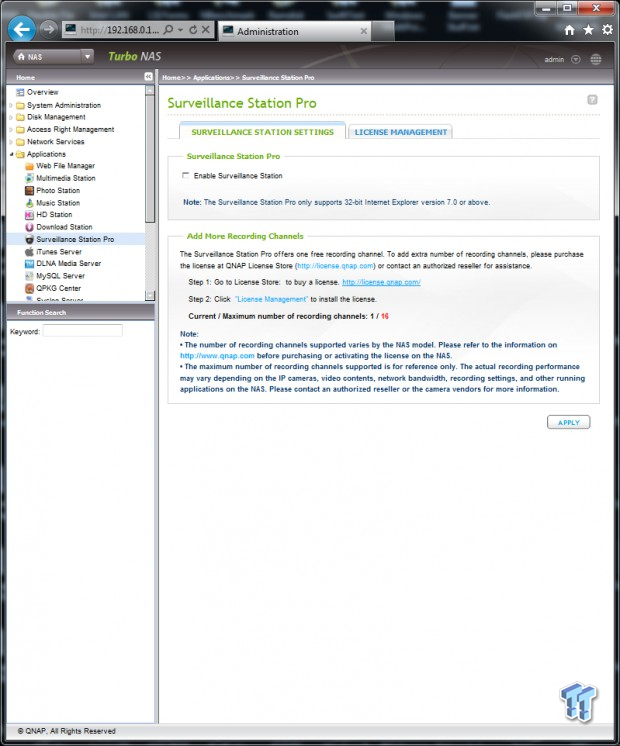Click the iTunes Server apple icon
This screenshot has width=620, height=746.
click(x=30, y=252)
